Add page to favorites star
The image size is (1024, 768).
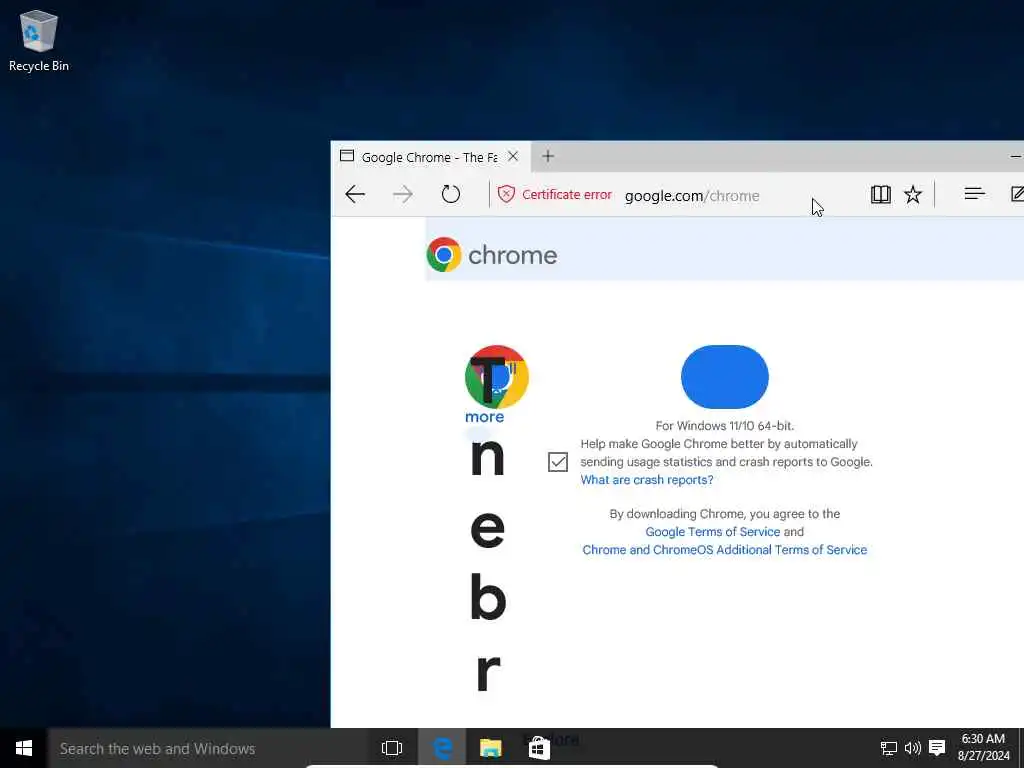coord(912,194)
